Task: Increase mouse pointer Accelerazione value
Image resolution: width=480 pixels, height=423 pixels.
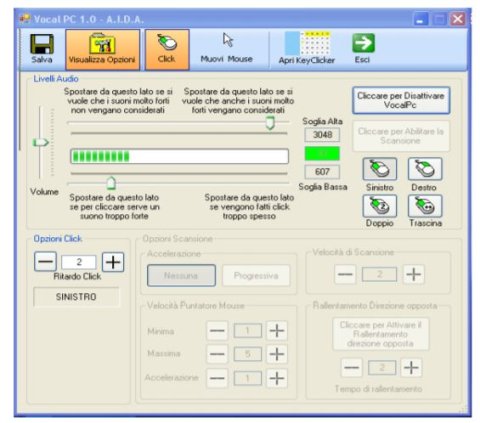Action: [277, 378]
